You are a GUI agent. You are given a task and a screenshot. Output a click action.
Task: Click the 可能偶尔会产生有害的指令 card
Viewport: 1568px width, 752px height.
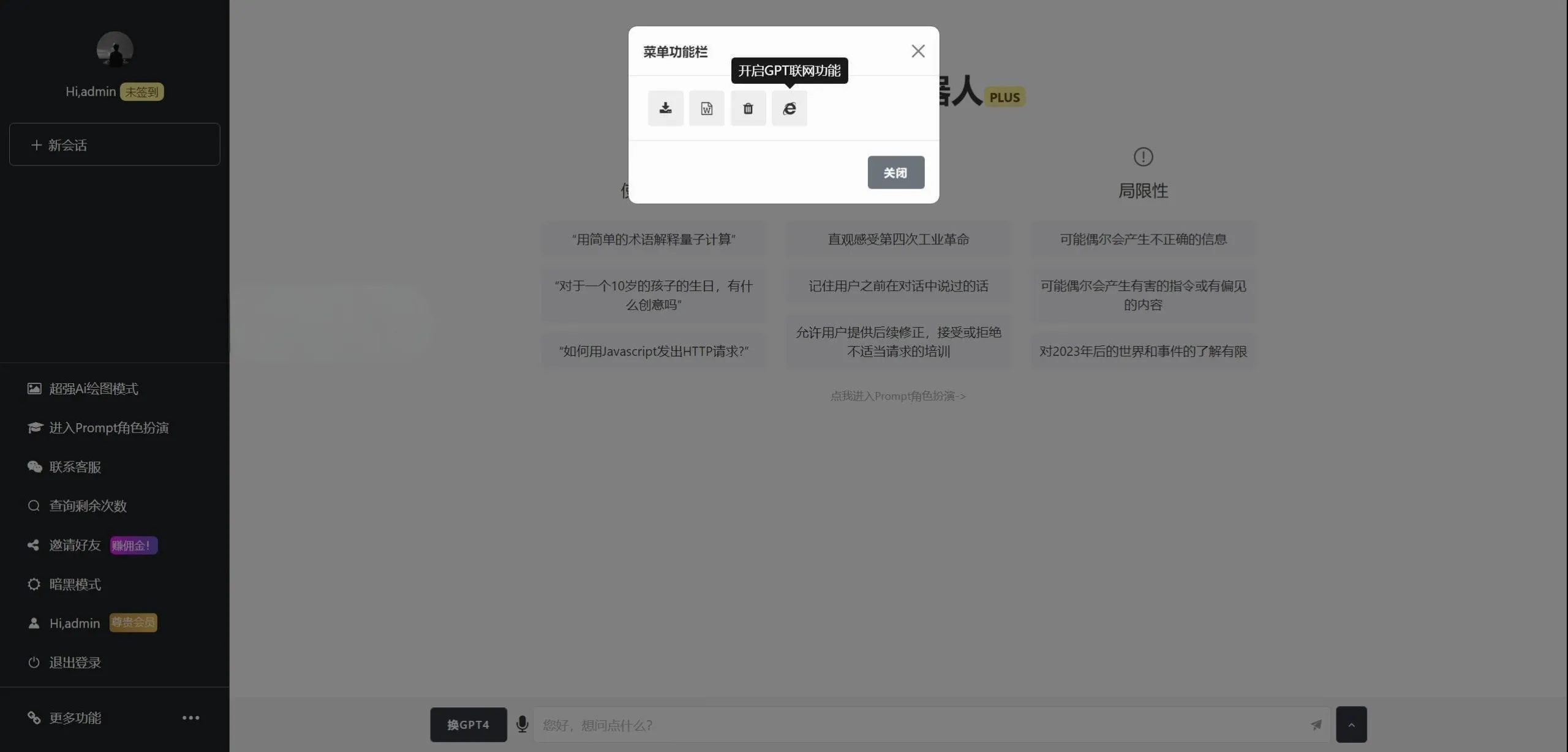[x=1144, y=295]
